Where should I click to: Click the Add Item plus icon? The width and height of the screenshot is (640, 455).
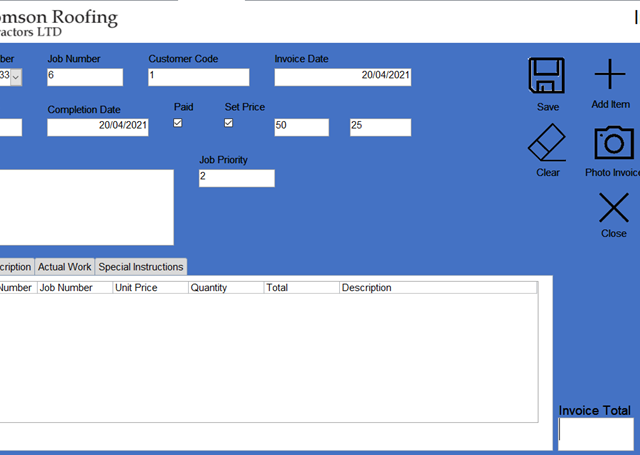[610, 76]
